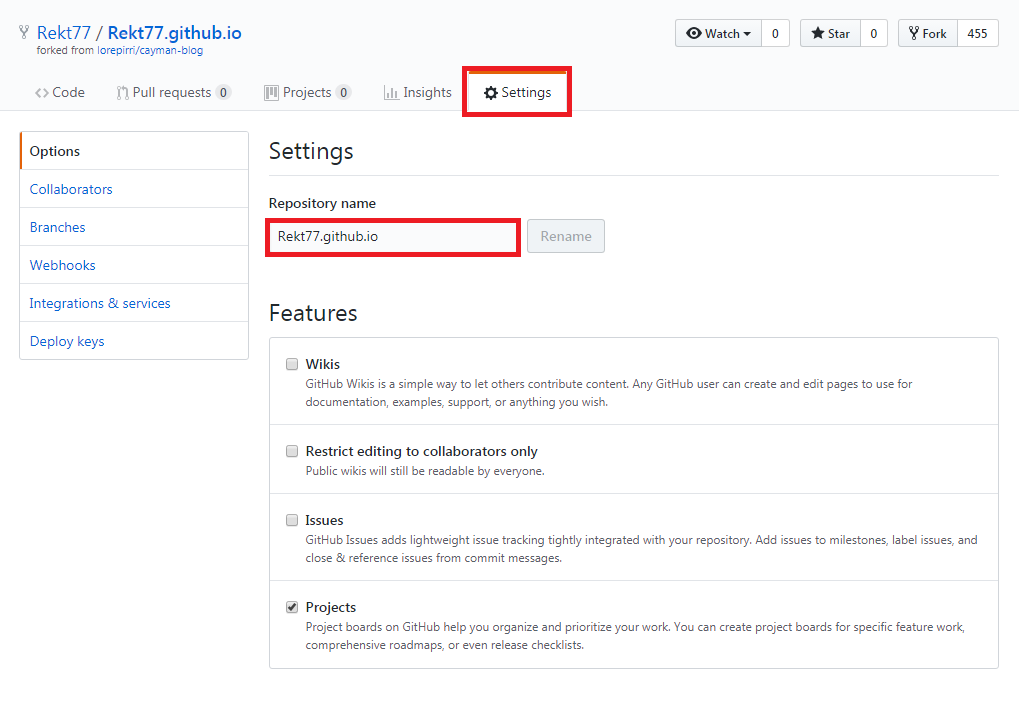Open the Code tab

tap(60, 92)
